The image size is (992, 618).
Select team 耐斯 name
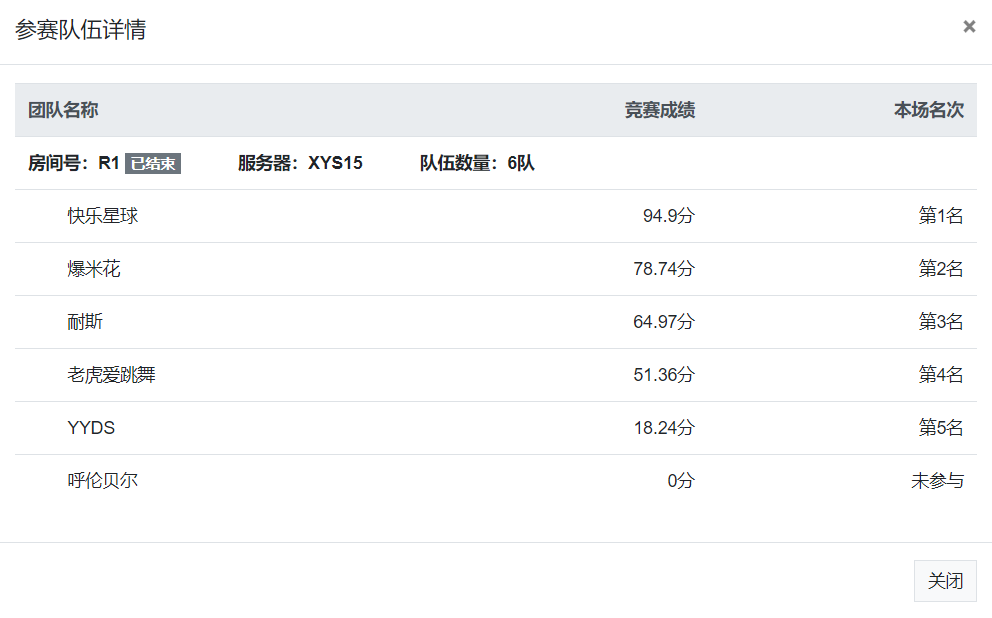tap(85, 322)
